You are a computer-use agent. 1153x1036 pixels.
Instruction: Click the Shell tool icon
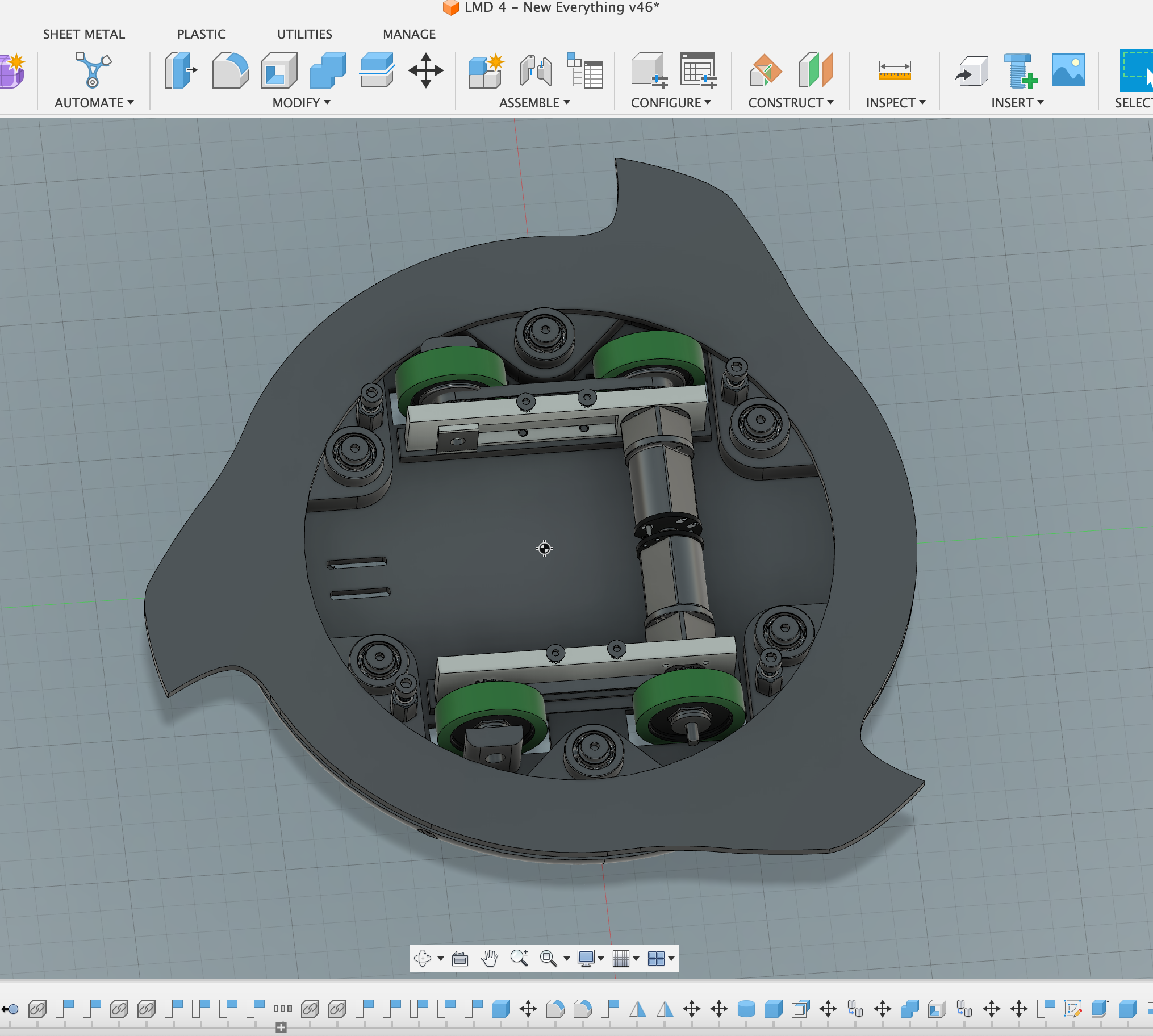279,70
